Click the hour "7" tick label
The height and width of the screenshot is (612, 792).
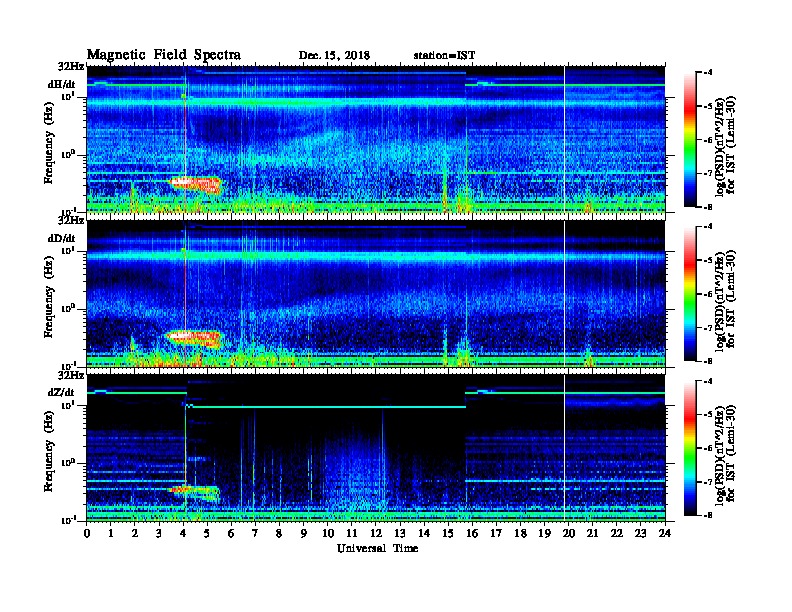255,533
